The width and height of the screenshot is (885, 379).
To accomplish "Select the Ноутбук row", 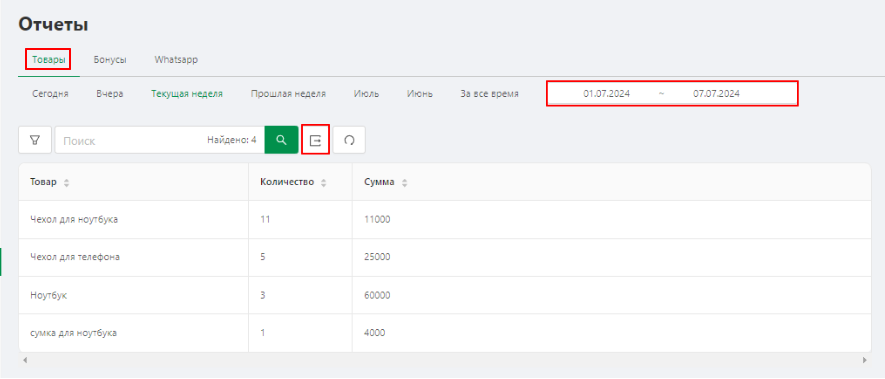I will 445,295.
